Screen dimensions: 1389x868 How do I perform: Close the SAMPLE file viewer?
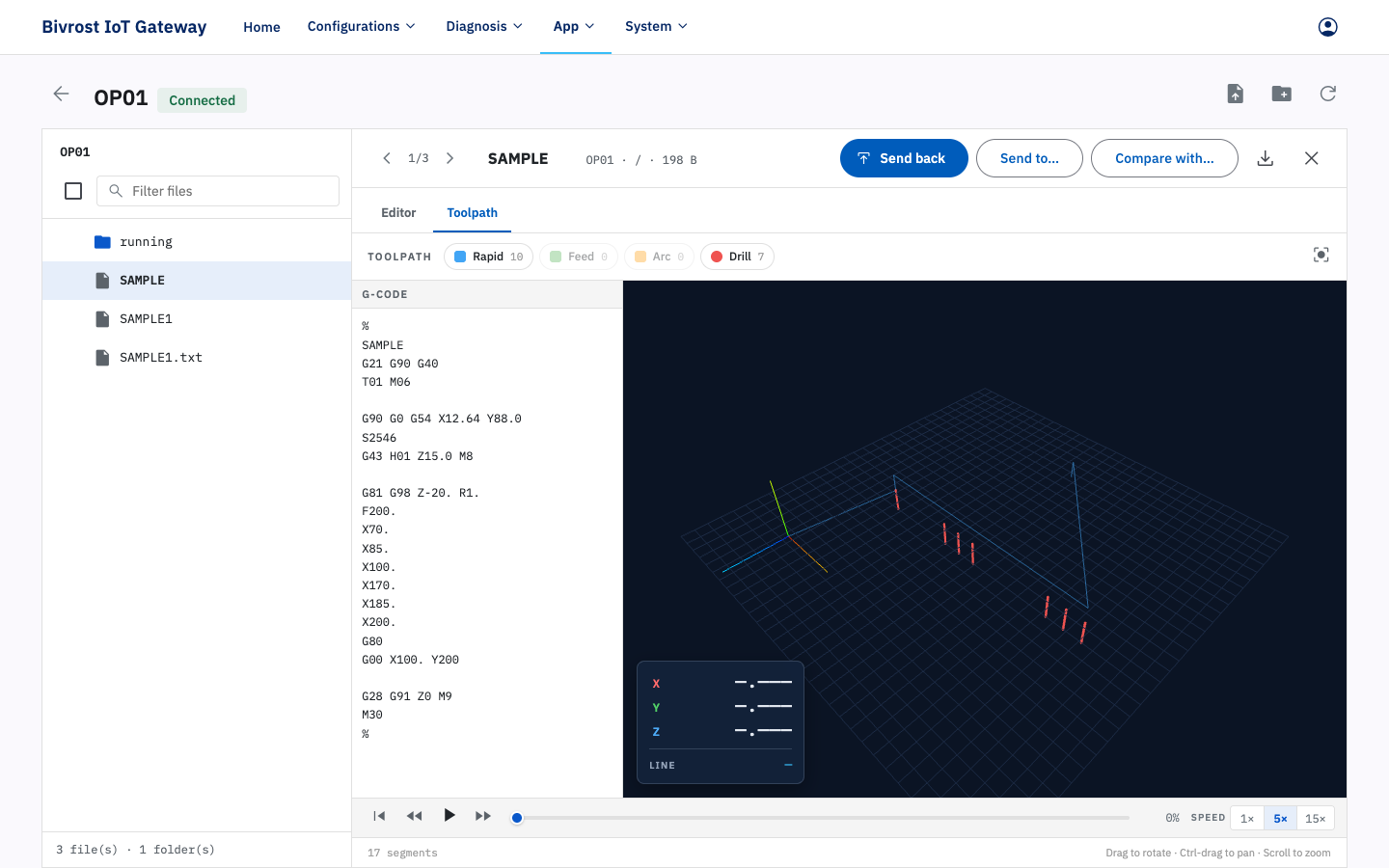tap(1312, 158)
